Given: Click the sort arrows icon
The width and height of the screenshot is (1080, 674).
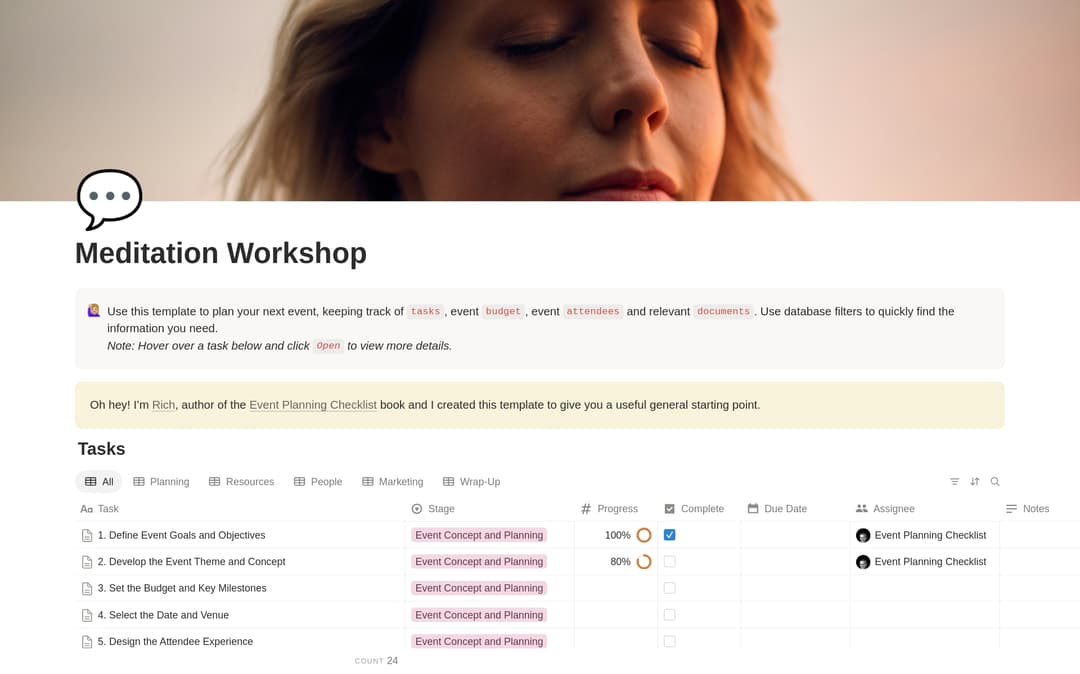Looking at the screenshot, I should point(975,481).
